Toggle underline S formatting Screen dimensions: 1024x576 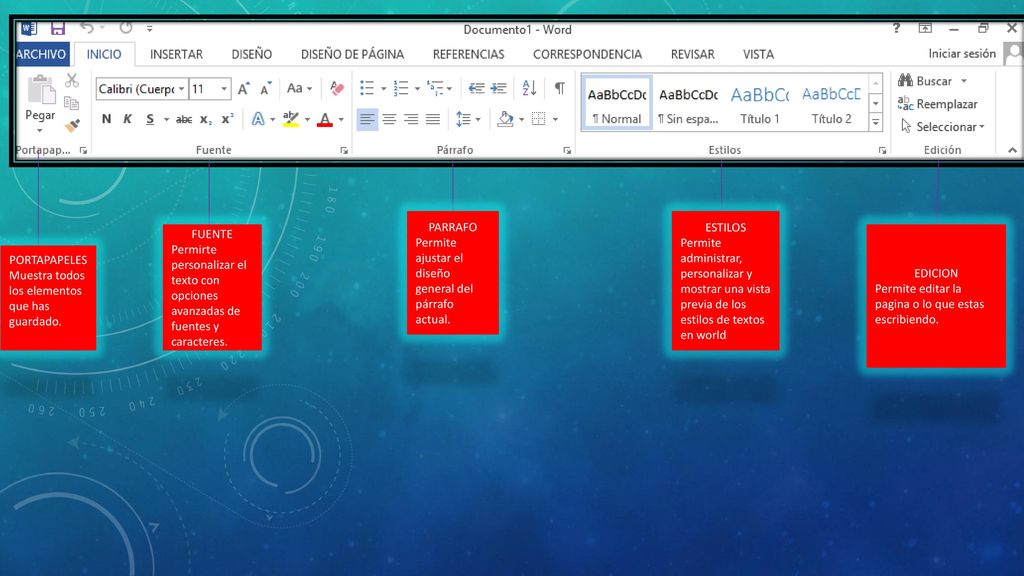[x=150, y=119]
